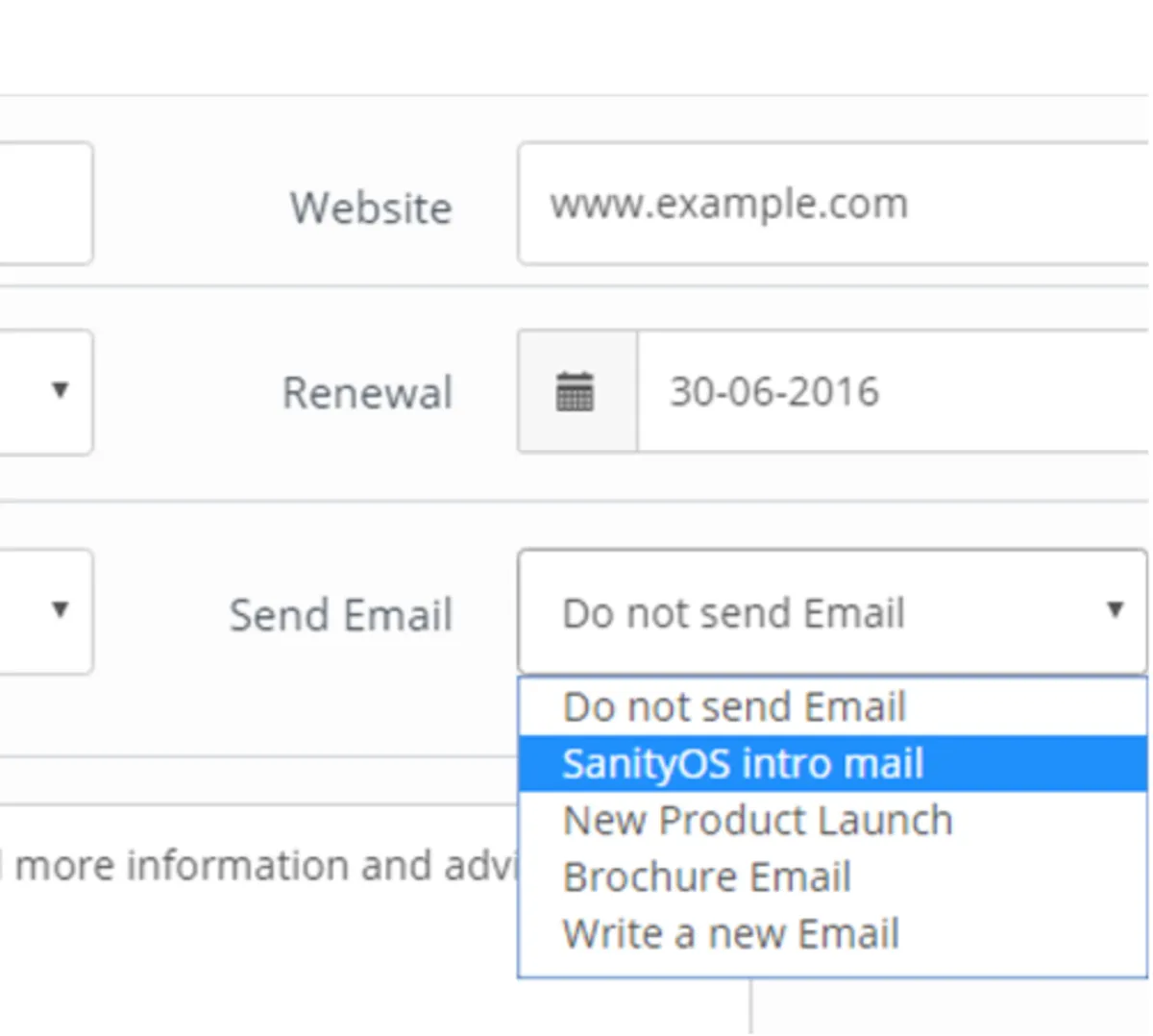The width and height of the screenshot is (1153, 1036).
Task: Focus the cut-off text box left of Website
Action: pos(46,204)
